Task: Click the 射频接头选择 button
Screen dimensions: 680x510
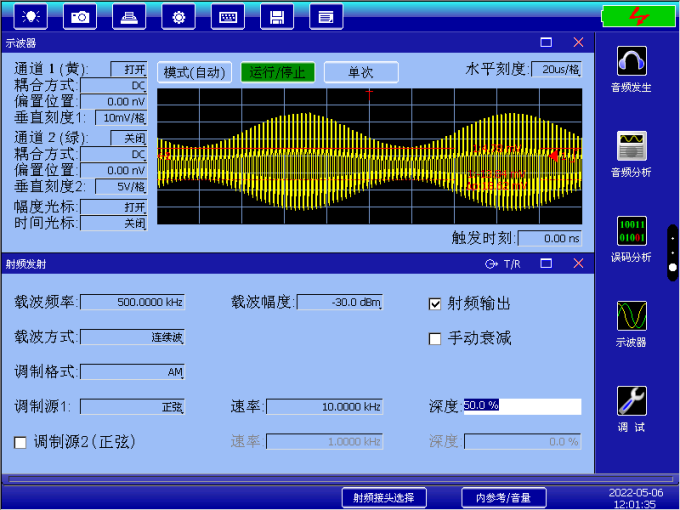Action: coord(384,497)
